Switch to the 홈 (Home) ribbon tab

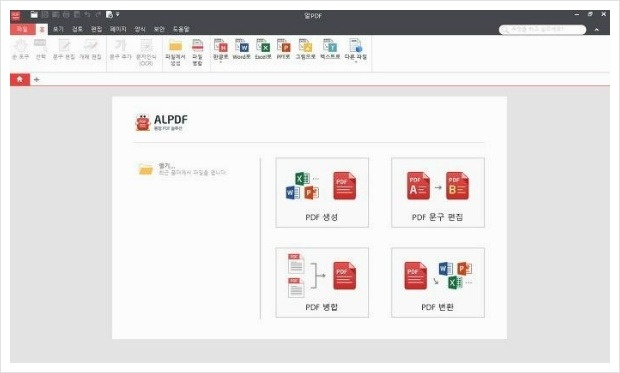tap(42, 29)
